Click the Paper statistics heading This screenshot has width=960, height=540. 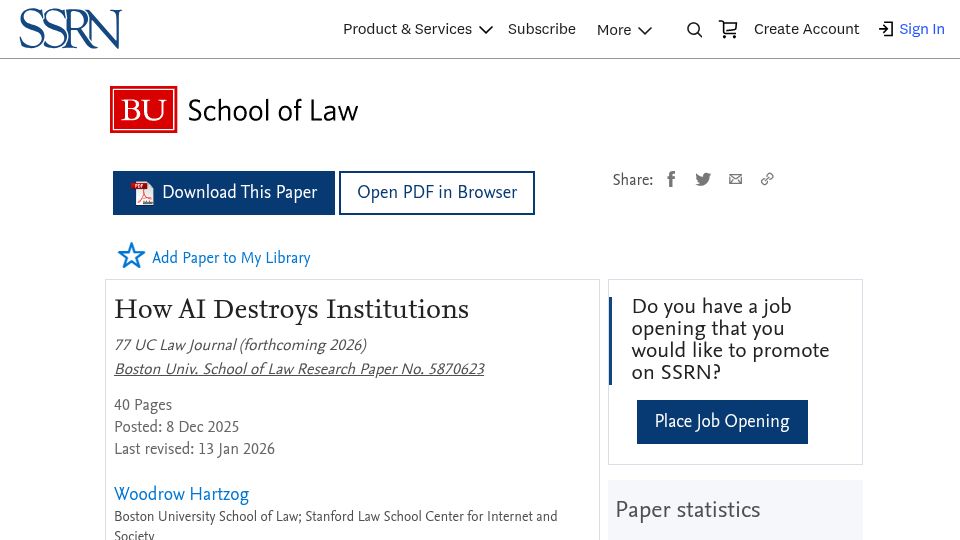pyautogui.click(x=688, y=510)
